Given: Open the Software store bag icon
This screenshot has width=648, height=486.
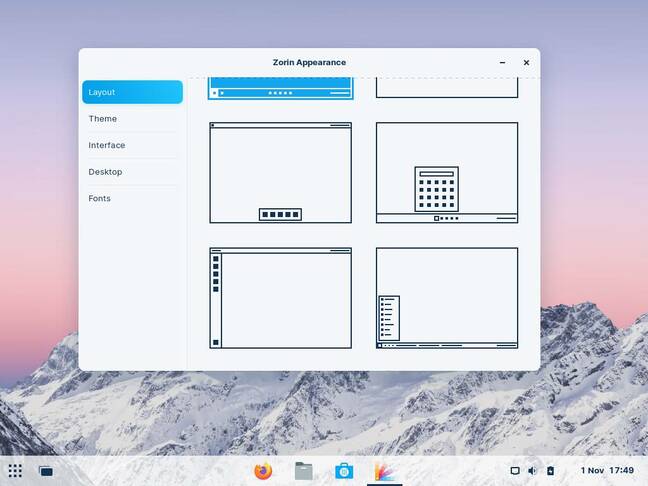Looking at the screenshot, I should coord(344,471).
